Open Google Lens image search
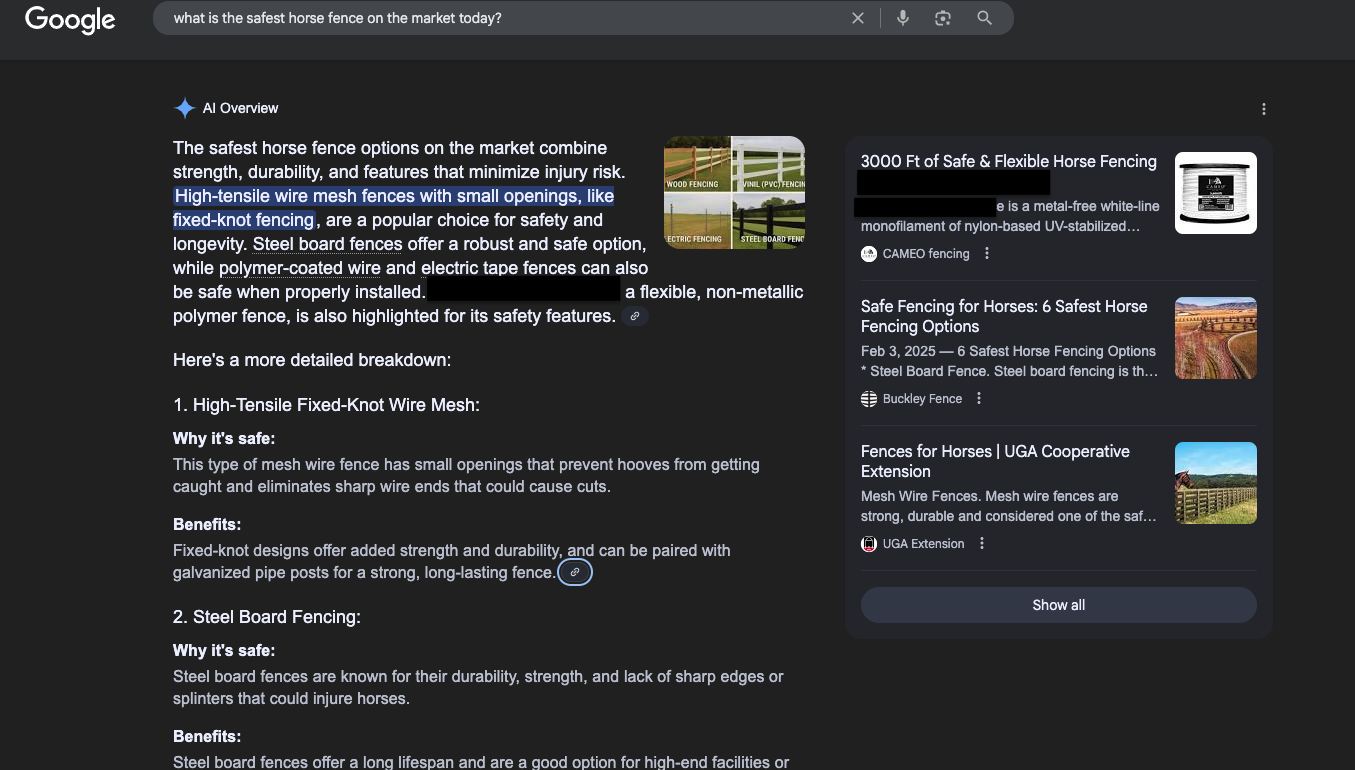1355x770 pixels. click(942, 17)
